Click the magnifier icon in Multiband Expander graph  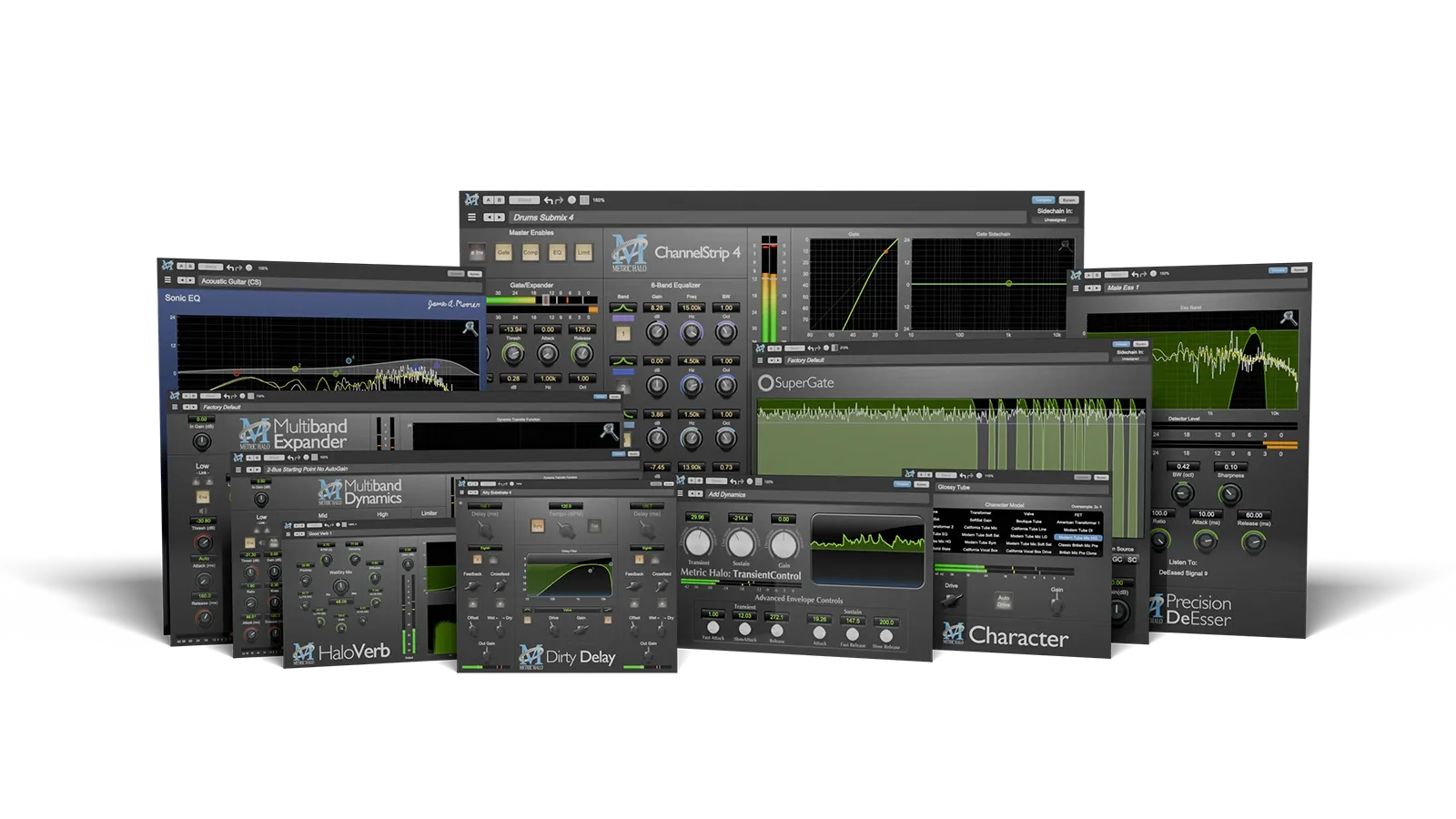[610, 431]
